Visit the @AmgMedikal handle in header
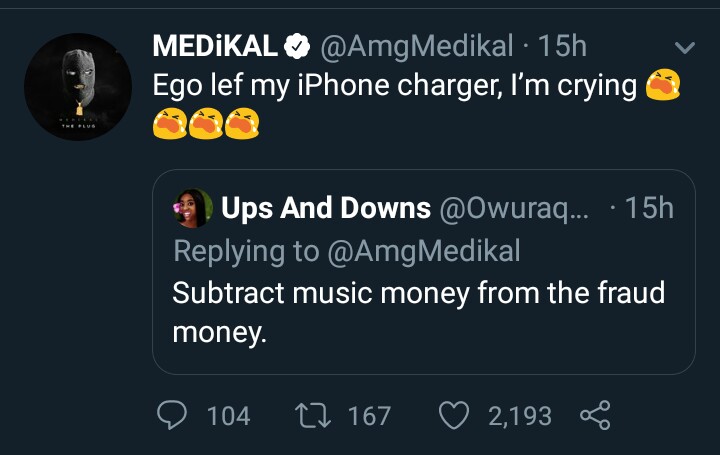 pos(417,46)
